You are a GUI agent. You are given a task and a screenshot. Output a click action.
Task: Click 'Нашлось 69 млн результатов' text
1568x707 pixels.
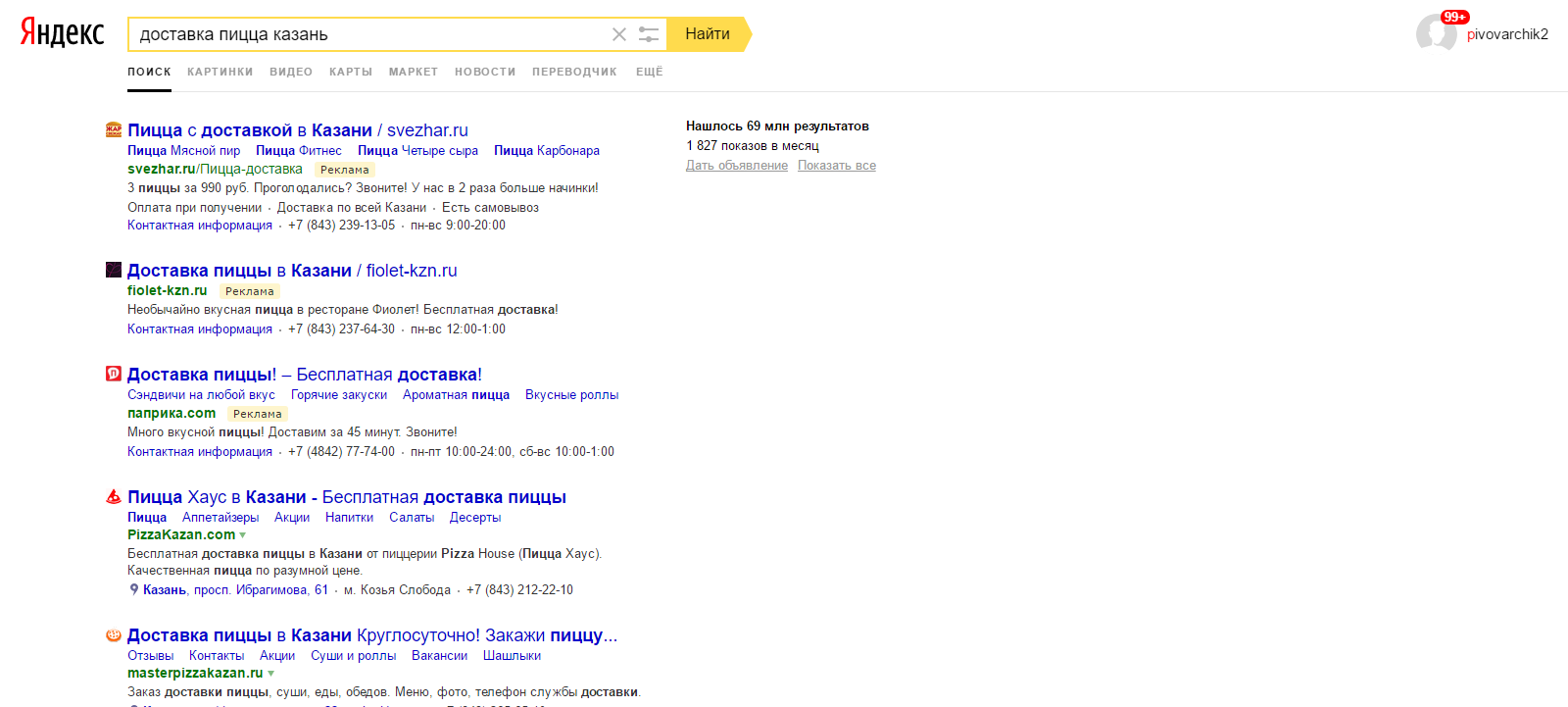[x=777, y=126]
